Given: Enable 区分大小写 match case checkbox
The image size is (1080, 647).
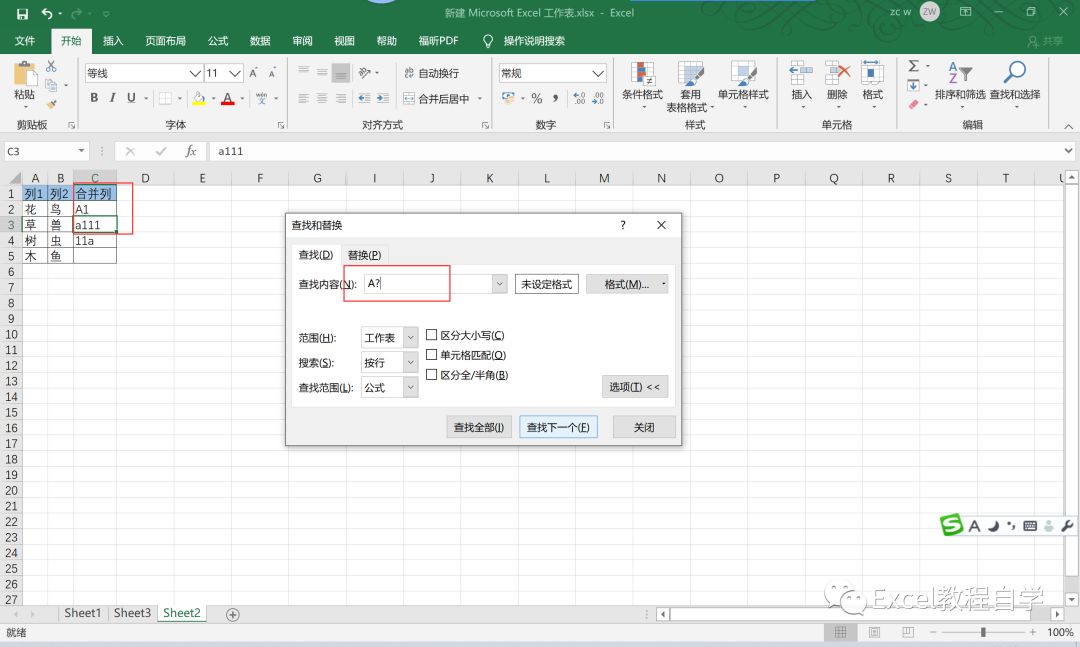Looking at the screenshot, I should (432, 335).
